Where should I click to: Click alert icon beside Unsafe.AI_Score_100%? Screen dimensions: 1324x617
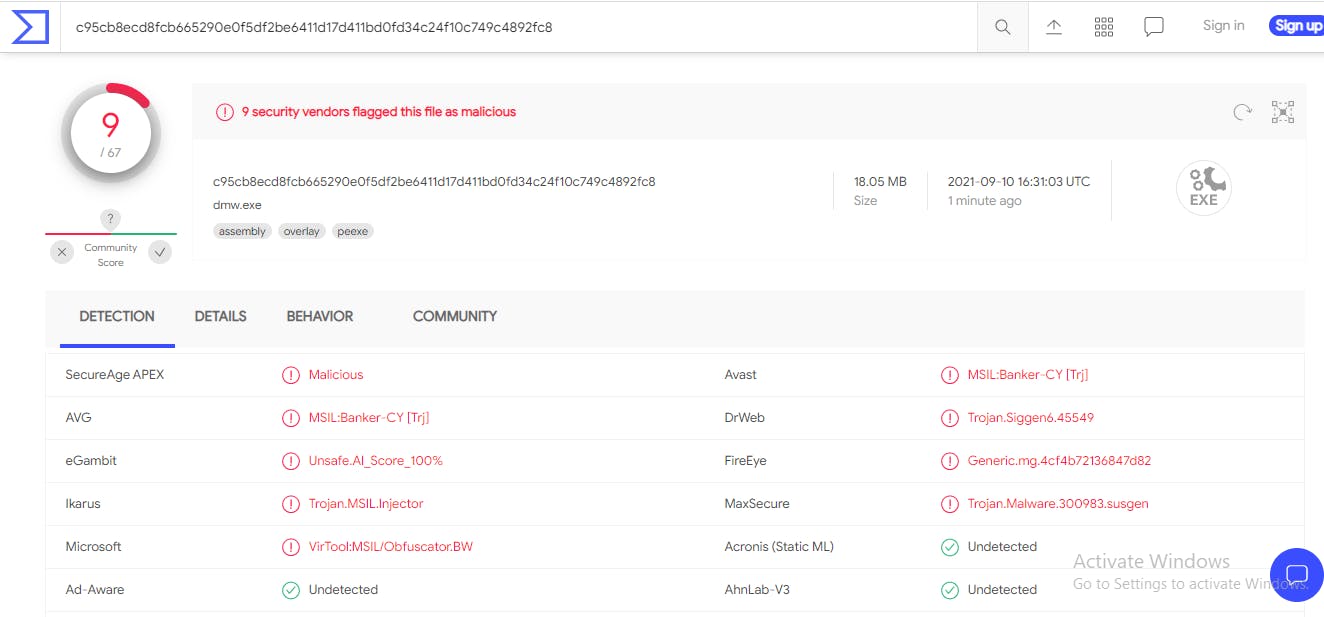(291, 461)
